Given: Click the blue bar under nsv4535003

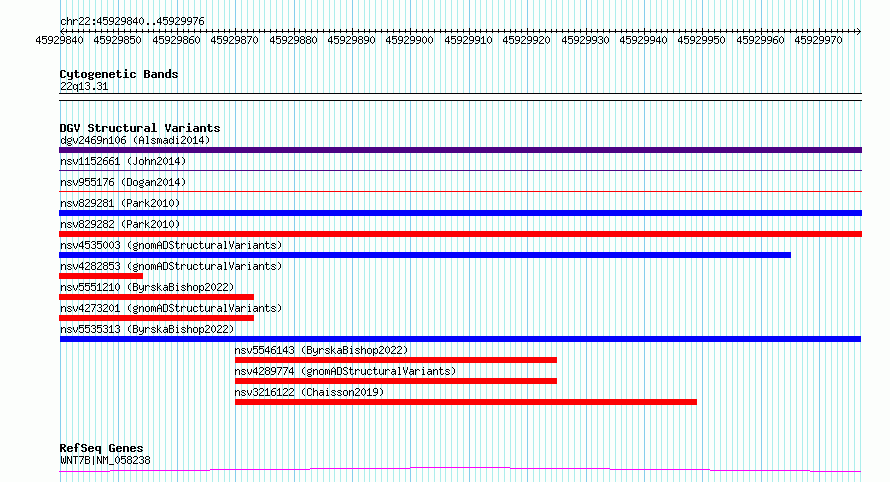Looking at the screenshot, I should point(425,255).
